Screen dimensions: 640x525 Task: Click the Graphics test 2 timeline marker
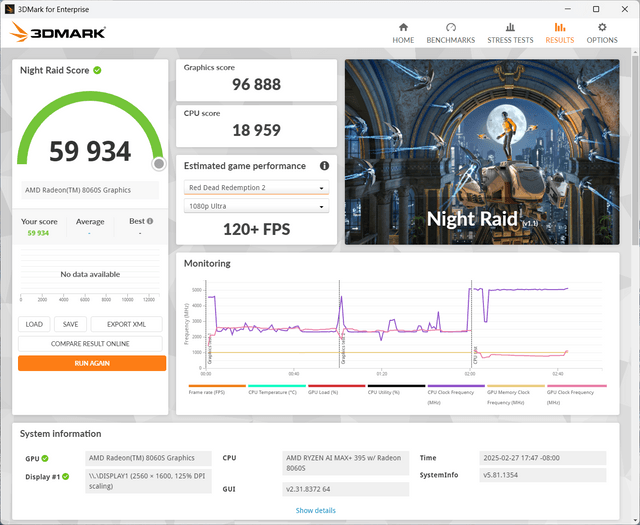coord(340,324)
